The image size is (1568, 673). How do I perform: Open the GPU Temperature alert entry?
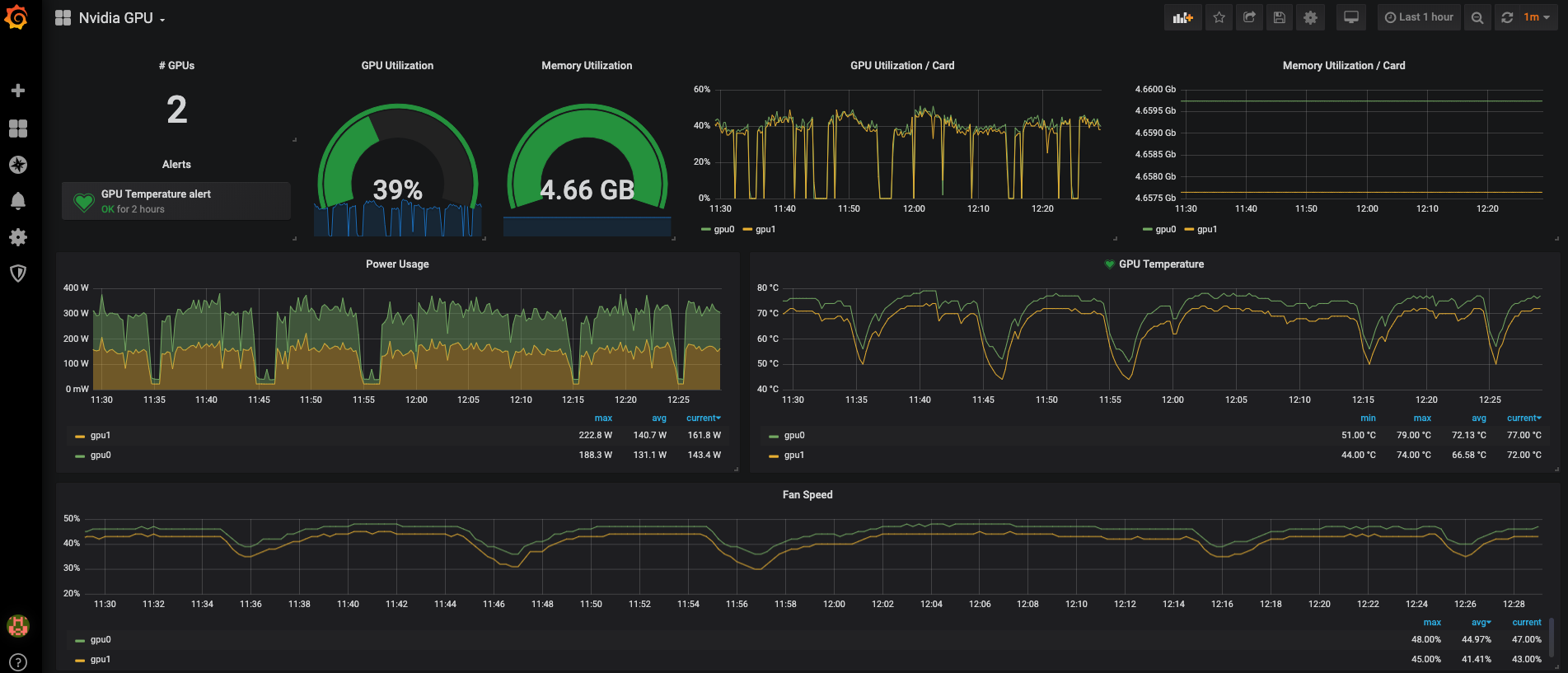pos(176,201)
